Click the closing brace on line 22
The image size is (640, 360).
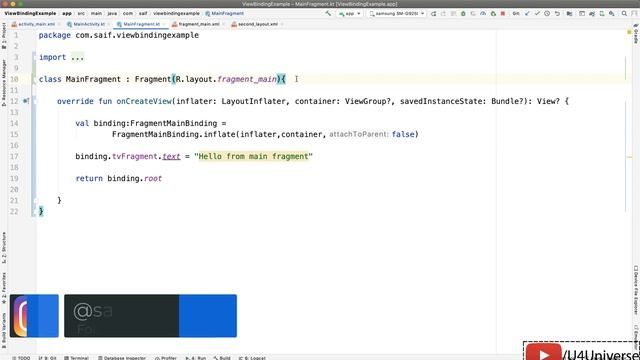pos(41,211)
